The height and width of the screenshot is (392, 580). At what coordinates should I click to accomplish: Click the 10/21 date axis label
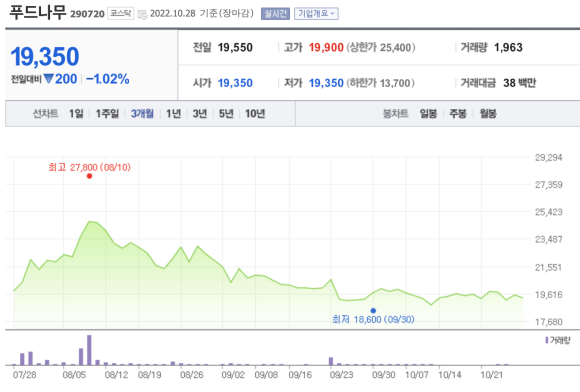coord(492,375)
